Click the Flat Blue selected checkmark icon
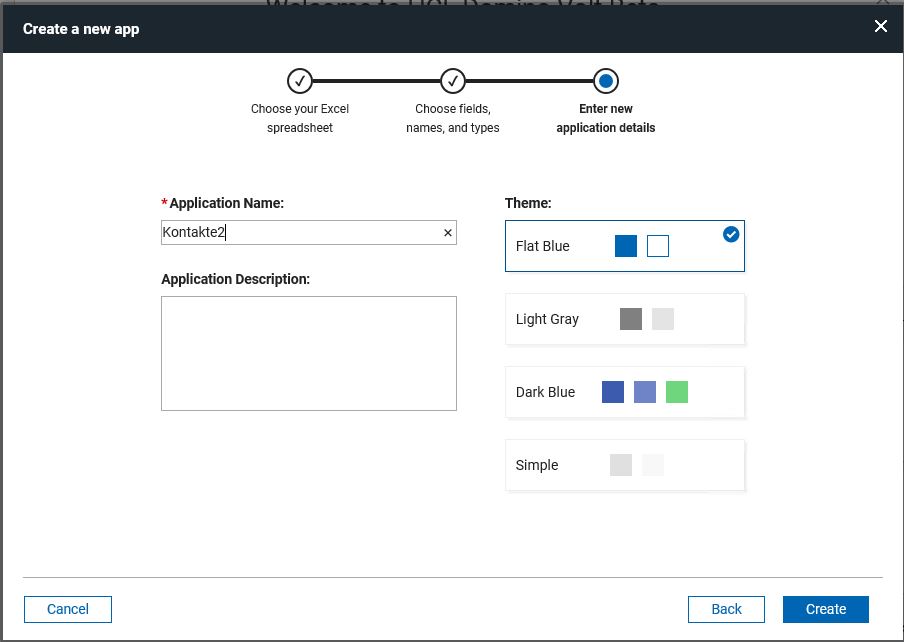The width and height of the screenshot is (904, 642). pyautogui.click(x=730, y=234)
